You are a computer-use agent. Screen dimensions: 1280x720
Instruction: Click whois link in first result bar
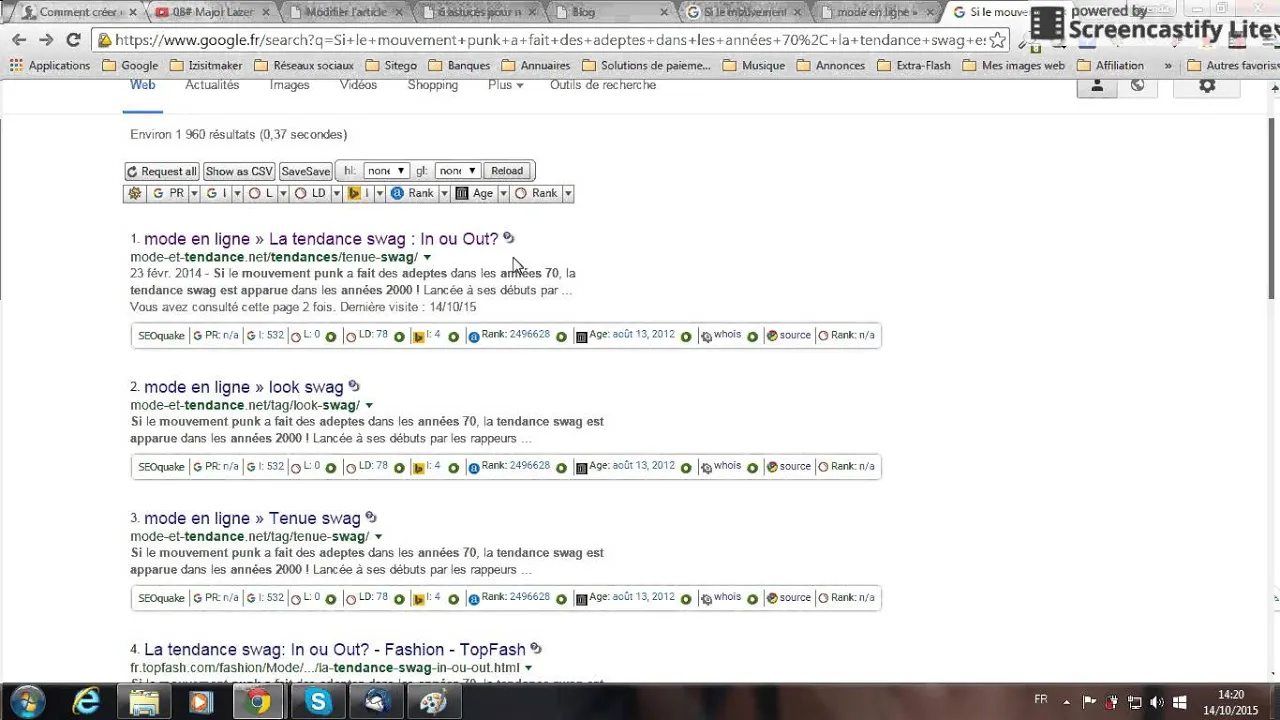click(727, 335)
